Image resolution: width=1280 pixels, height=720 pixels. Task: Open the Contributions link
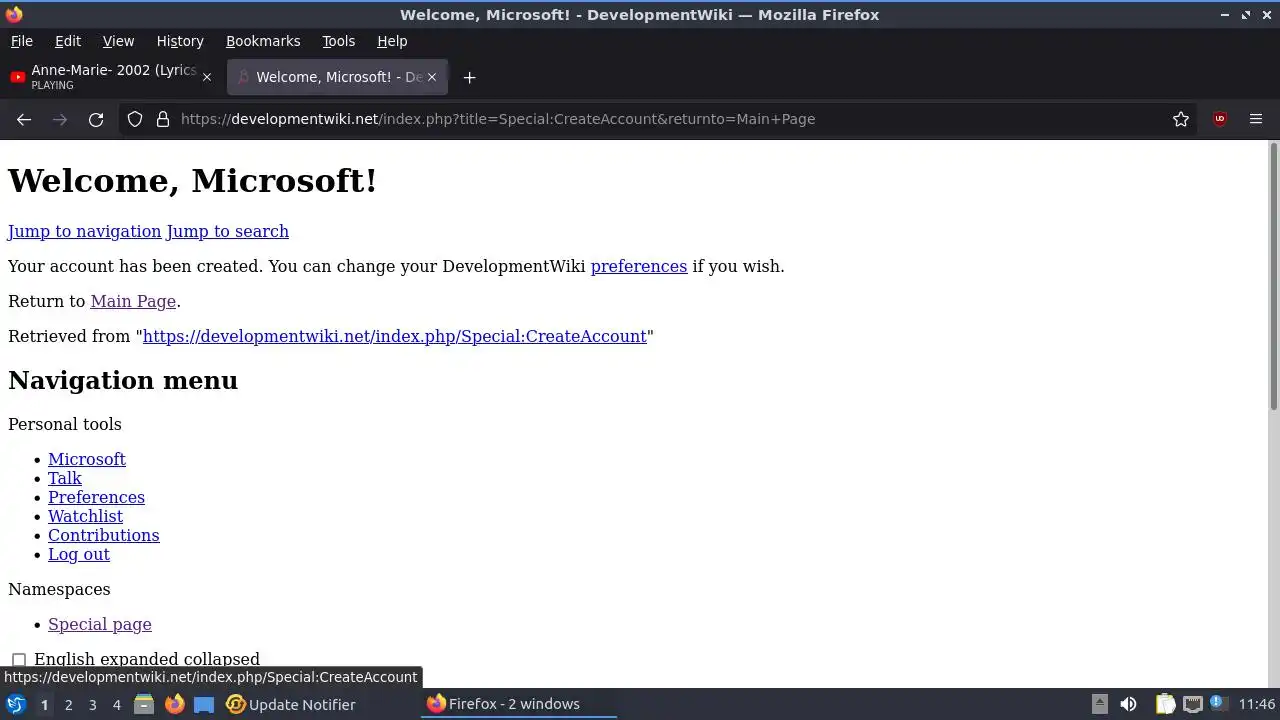(x=104, y=535)
